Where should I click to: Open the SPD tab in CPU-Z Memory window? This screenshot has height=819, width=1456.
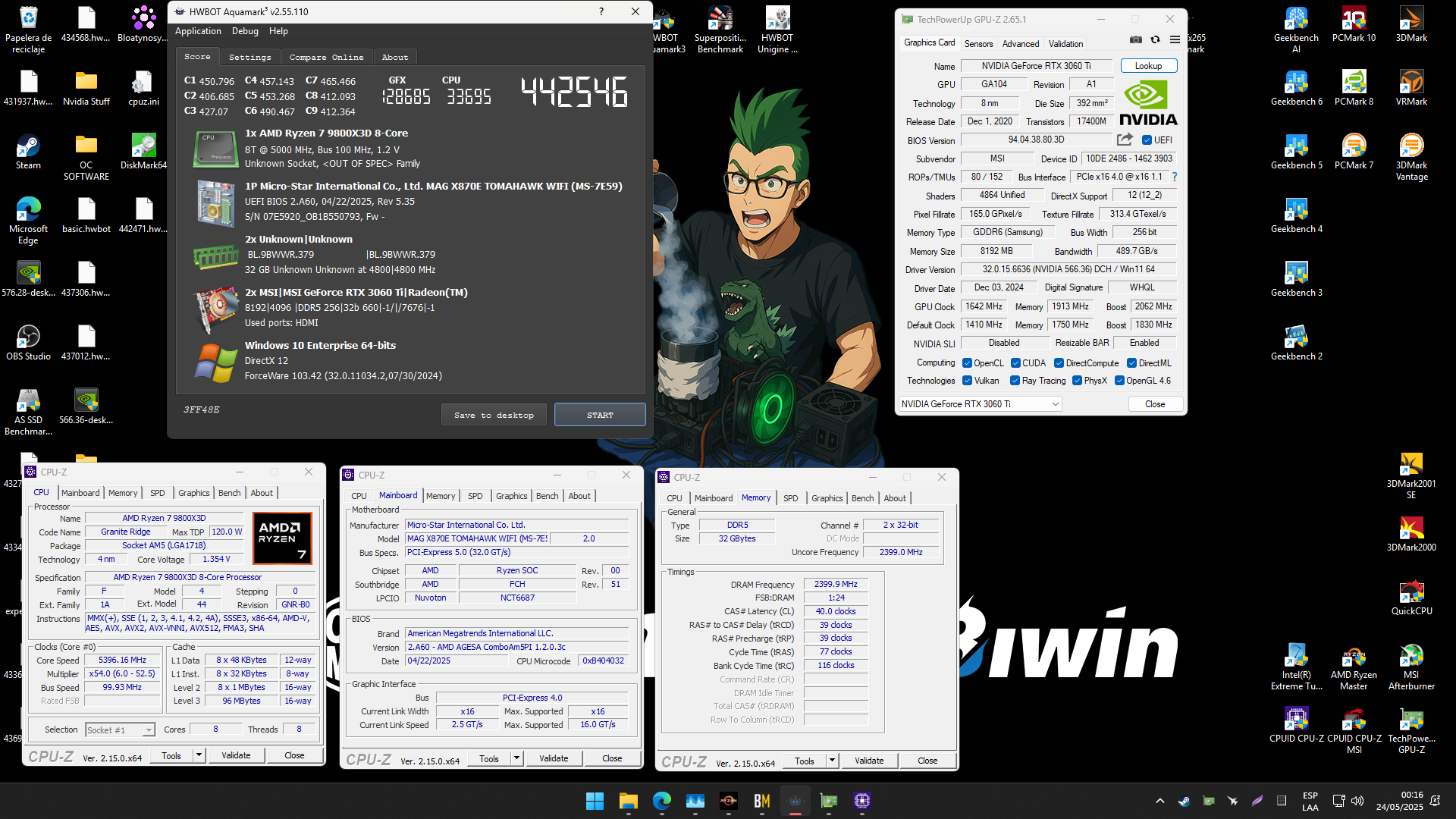coord(790,498)
